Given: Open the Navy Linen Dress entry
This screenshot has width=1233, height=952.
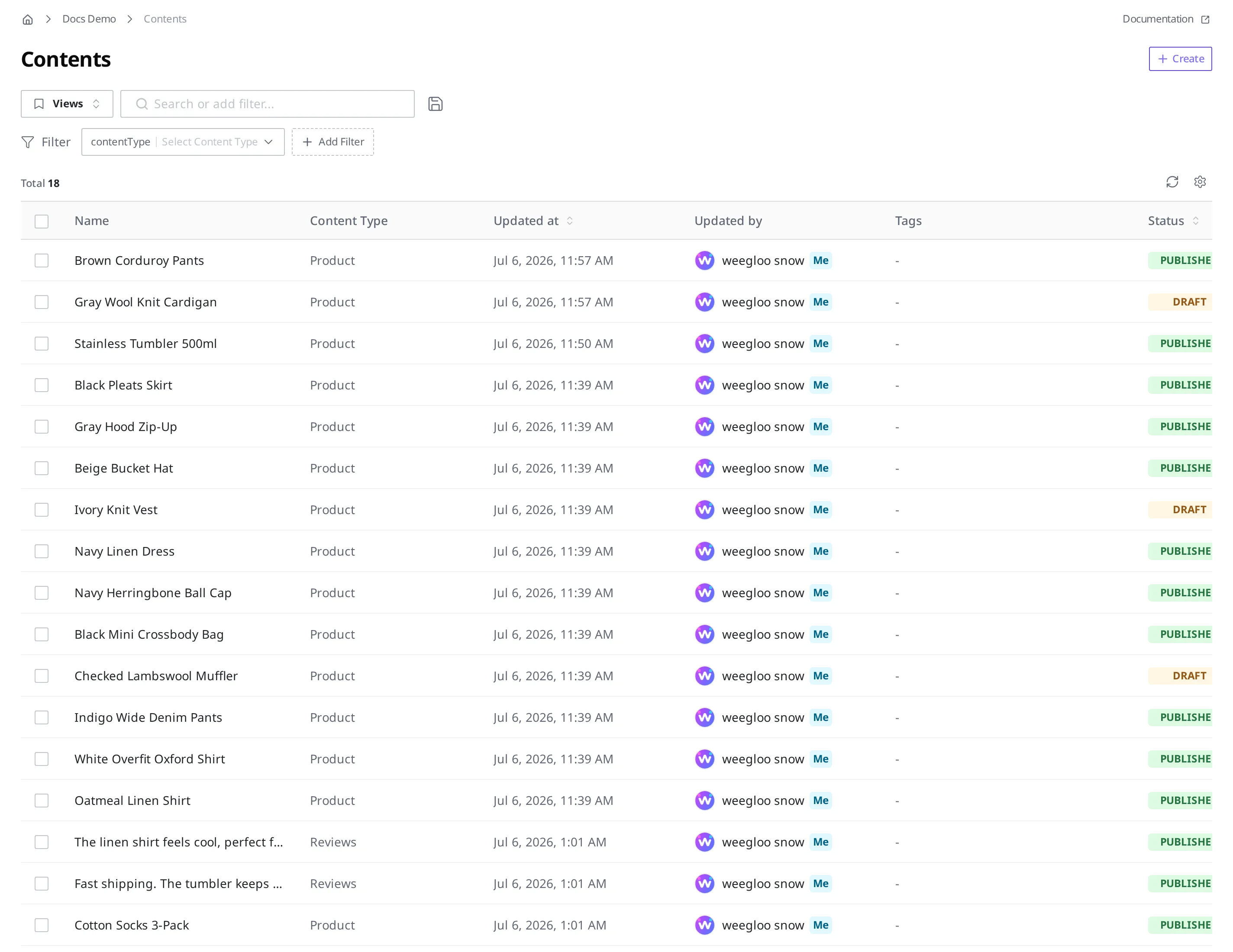Looking at the screenshot, I should tap(124, 551).
